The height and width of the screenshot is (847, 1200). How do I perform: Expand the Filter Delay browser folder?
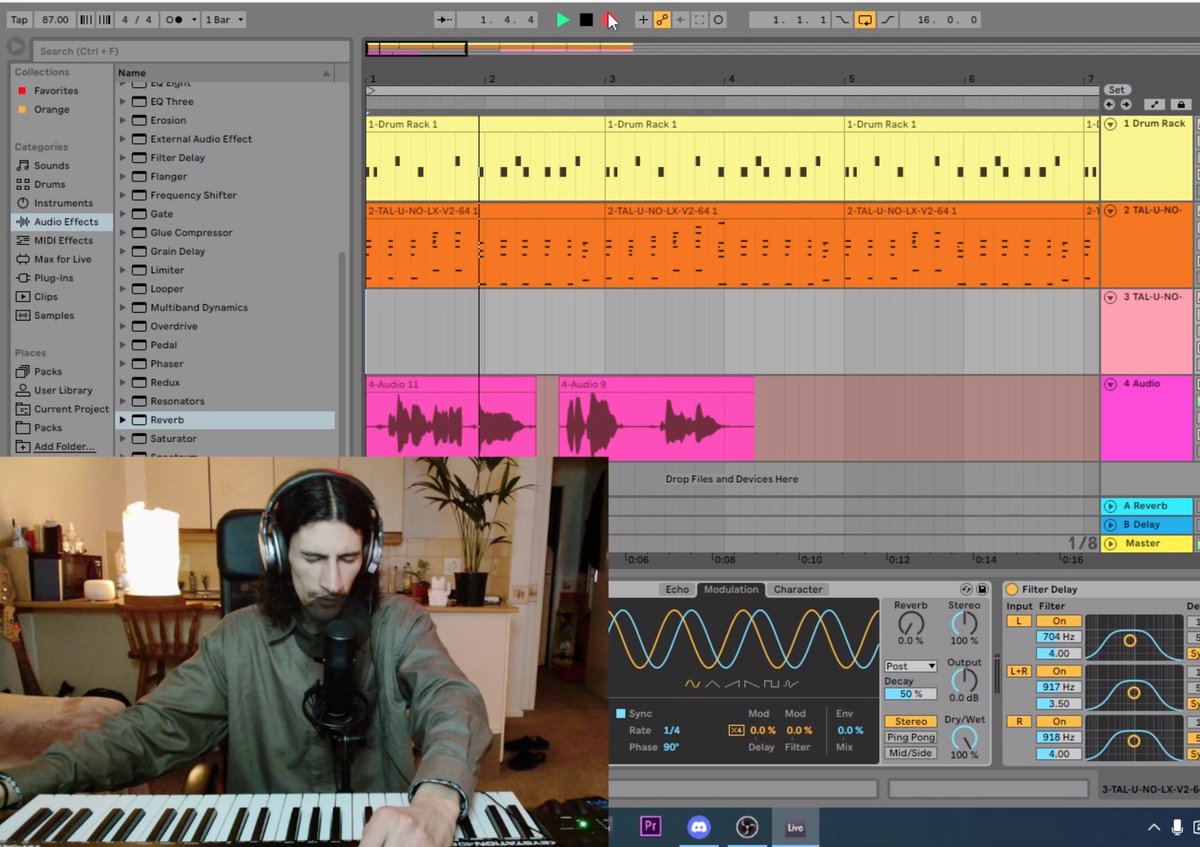point(124,158)
